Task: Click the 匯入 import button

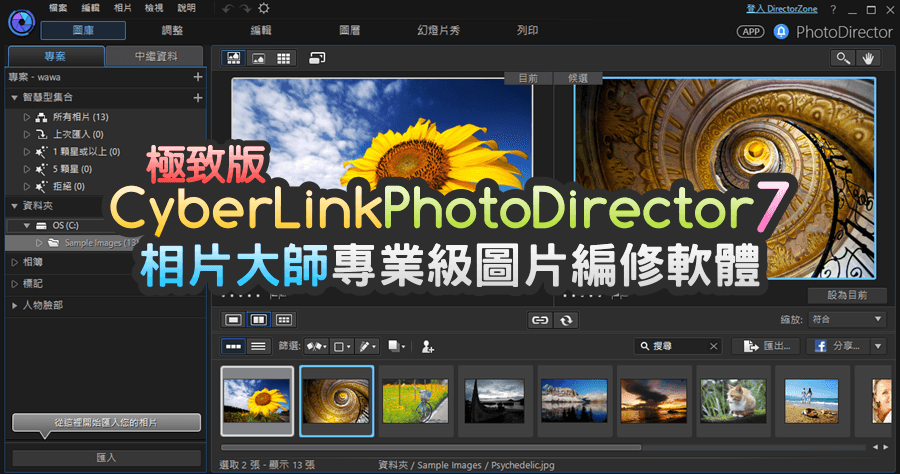Action: 106,457
